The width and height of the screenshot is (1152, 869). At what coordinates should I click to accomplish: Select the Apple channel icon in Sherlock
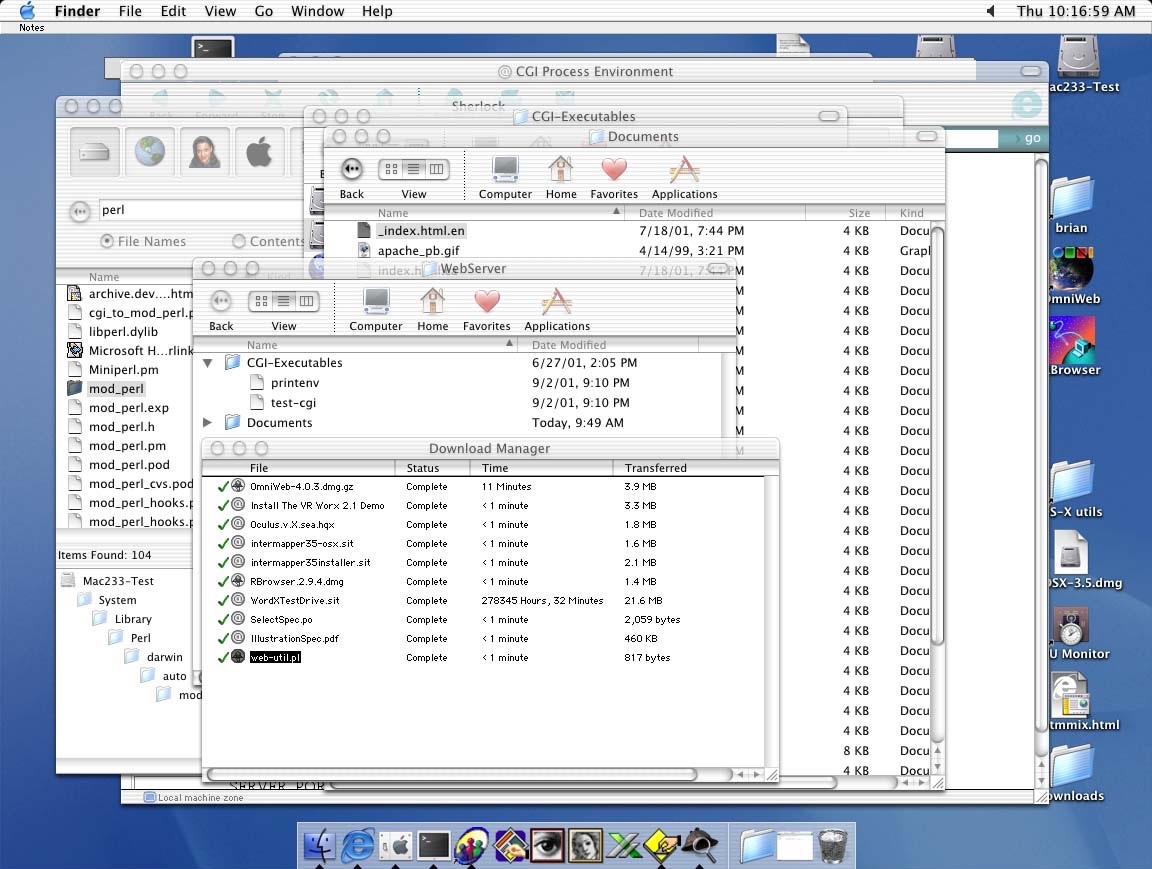pyautogui.click(x=259, y=153)
